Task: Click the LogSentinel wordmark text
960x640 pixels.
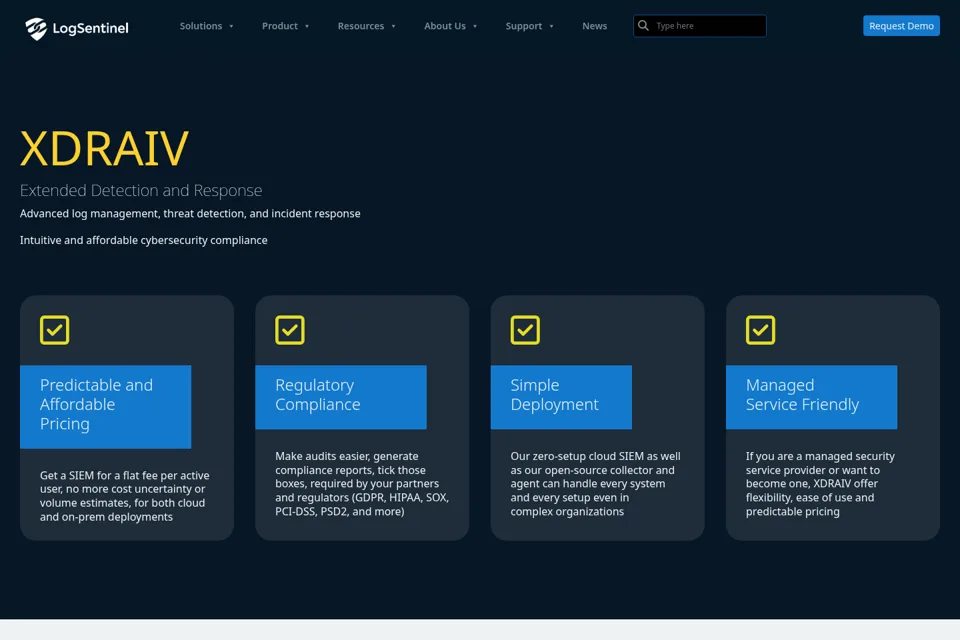Action: 91,28
